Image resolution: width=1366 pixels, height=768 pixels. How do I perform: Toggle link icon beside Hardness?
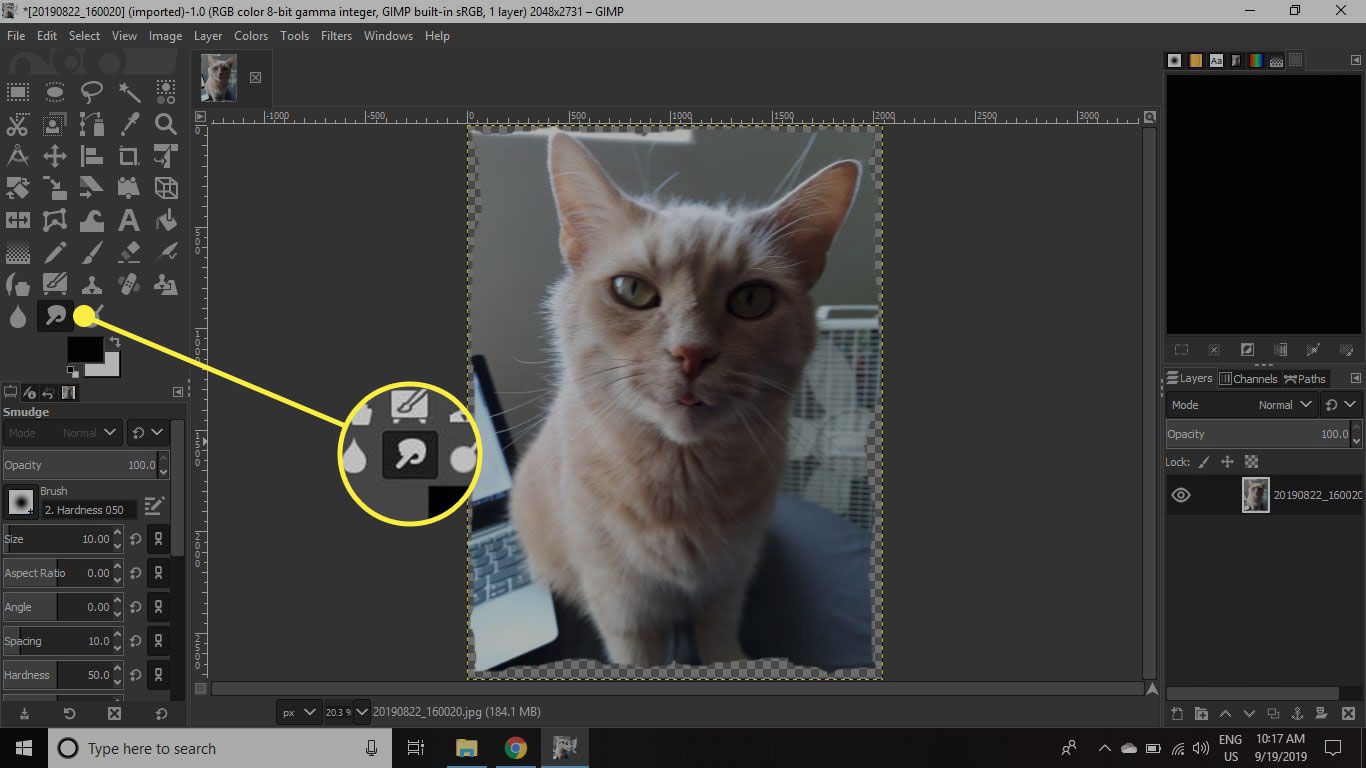point(157,676)
